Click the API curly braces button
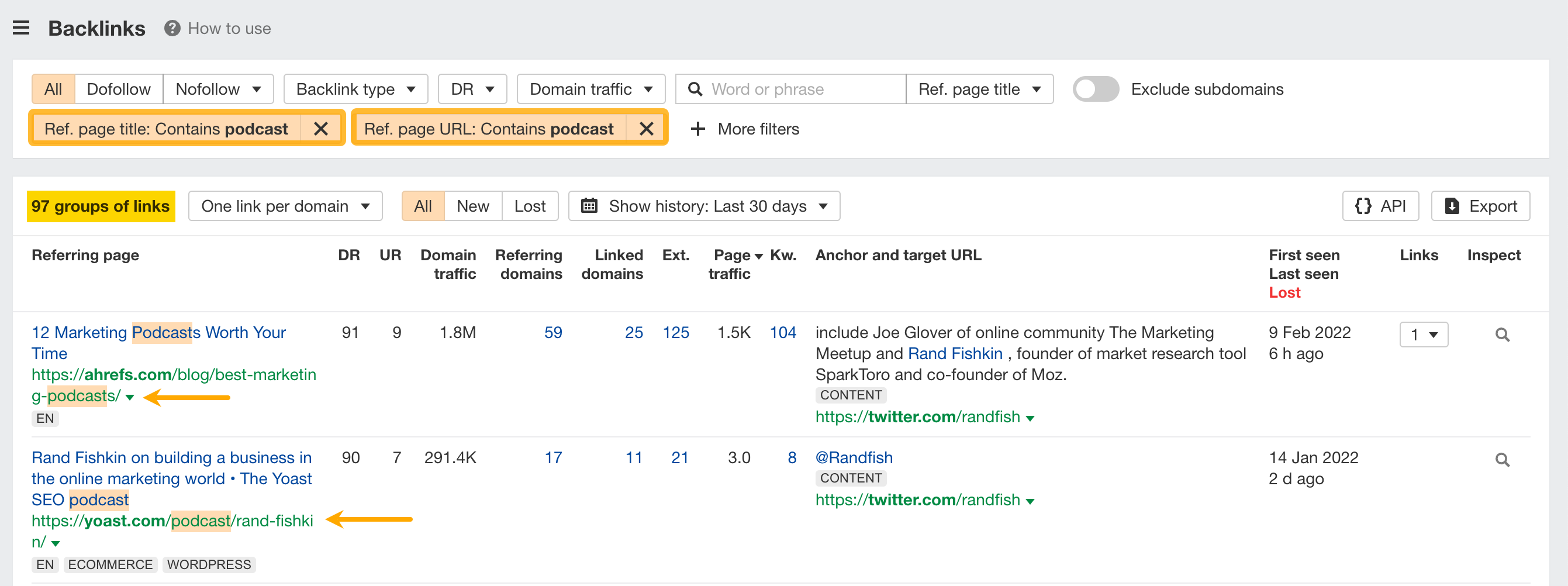The height and width of the screenshot is (586, 1568). pyautogui.click(x=1380, y=206)
